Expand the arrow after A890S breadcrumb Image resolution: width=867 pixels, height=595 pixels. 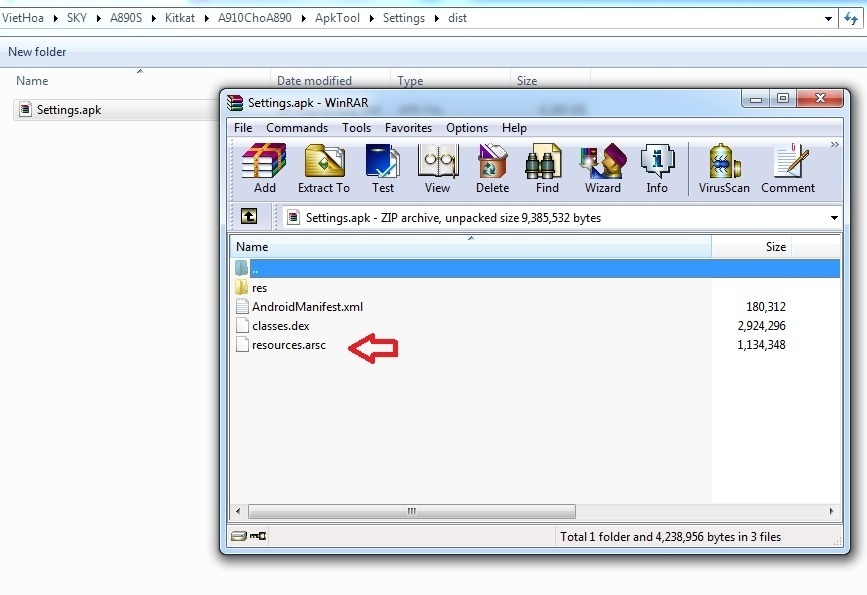[x=153, y=18]
